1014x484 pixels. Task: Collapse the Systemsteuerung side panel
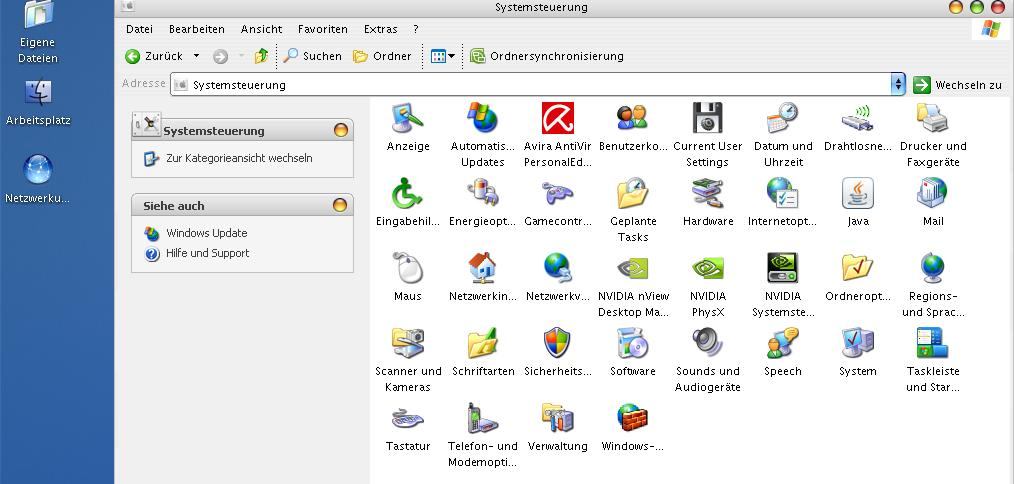click(341, 130)
